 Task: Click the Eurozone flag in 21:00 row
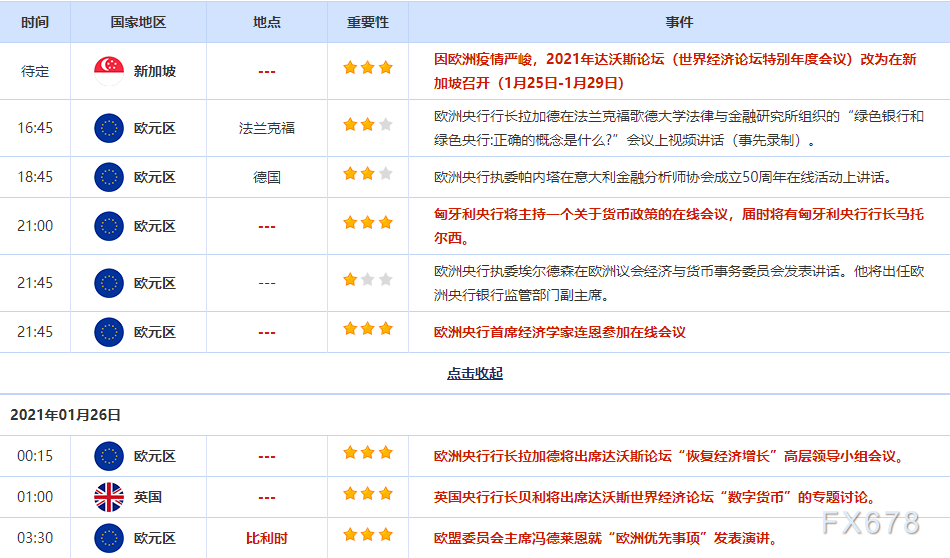point(108,226)
